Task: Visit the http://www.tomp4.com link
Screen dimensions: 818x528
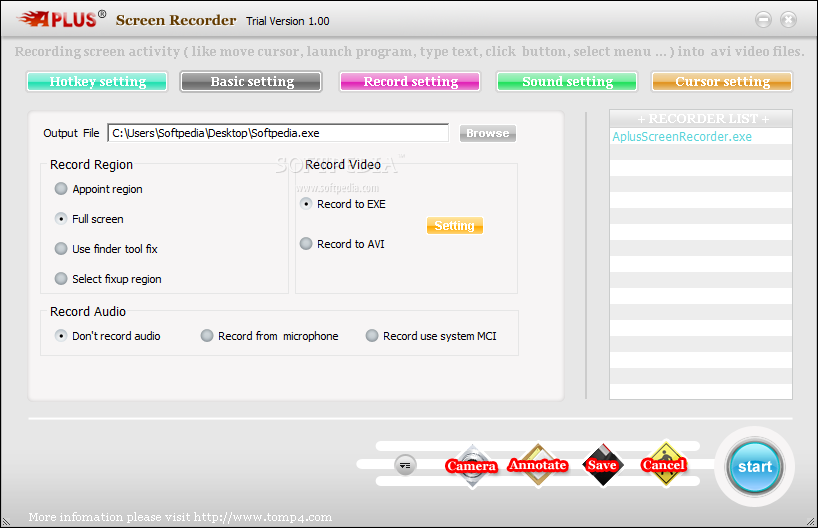Action: tap(262, 517)
